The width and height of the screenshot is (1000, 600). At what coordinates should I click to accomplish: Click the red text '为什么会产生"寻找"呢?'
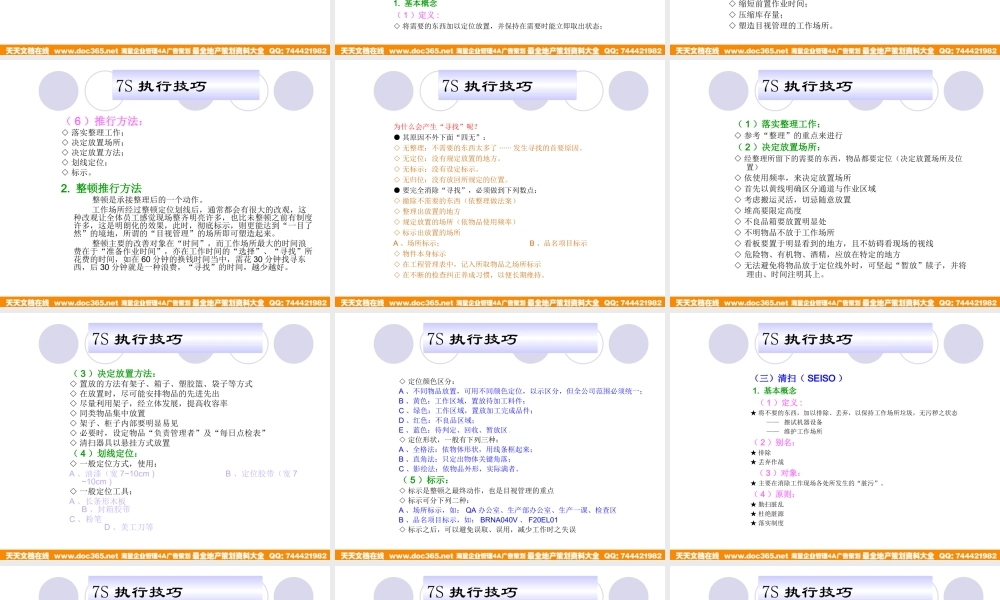coord(436,127)
